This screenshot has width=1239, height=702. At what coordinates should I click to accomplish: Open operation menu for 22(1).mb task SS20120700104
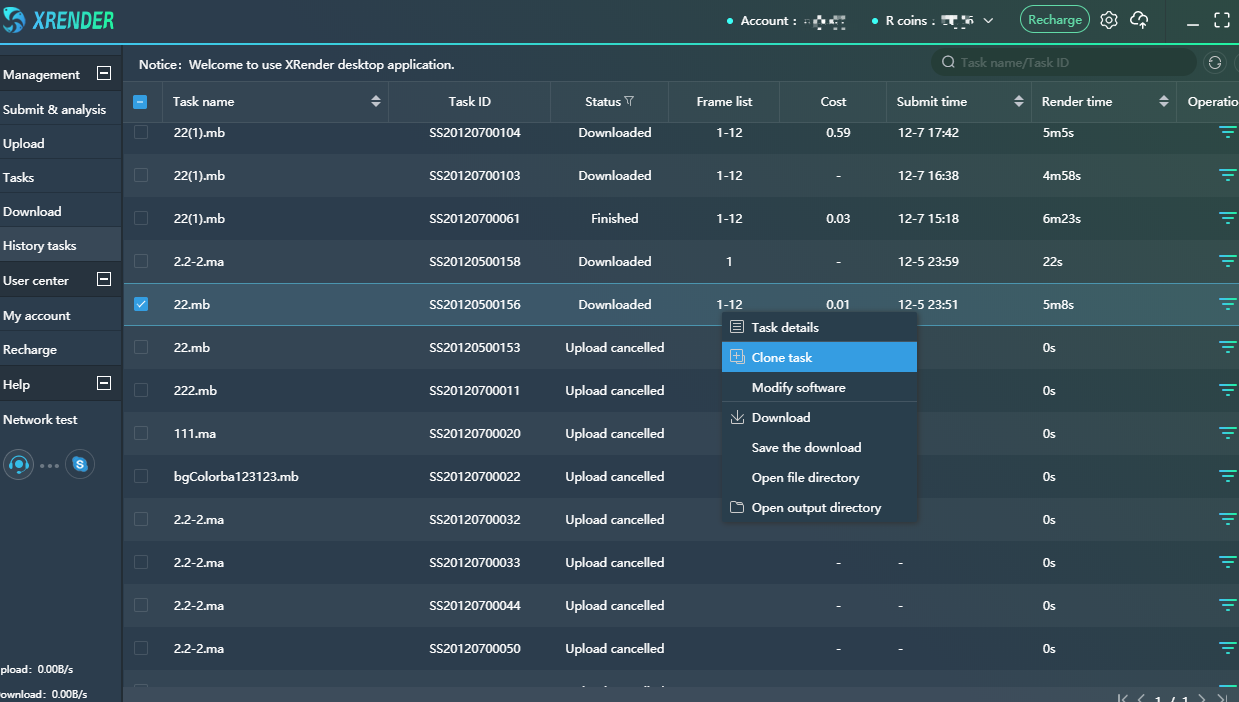point(1227,132)
